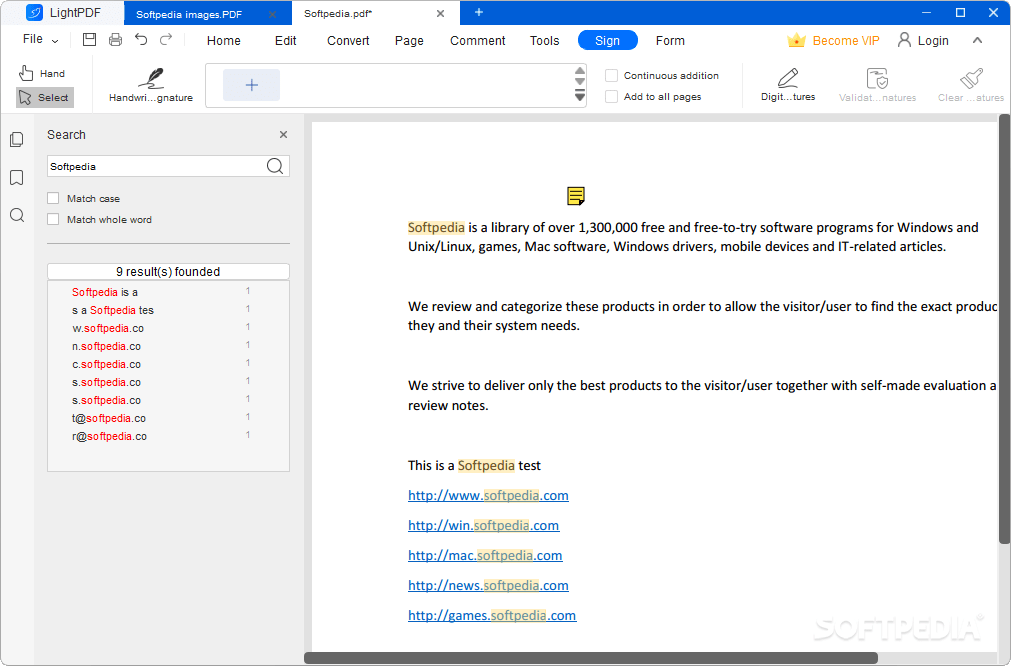This screenshot has height=666, width=1011.
Task: Enable Match case in search
Action: (x=53, y=198)
